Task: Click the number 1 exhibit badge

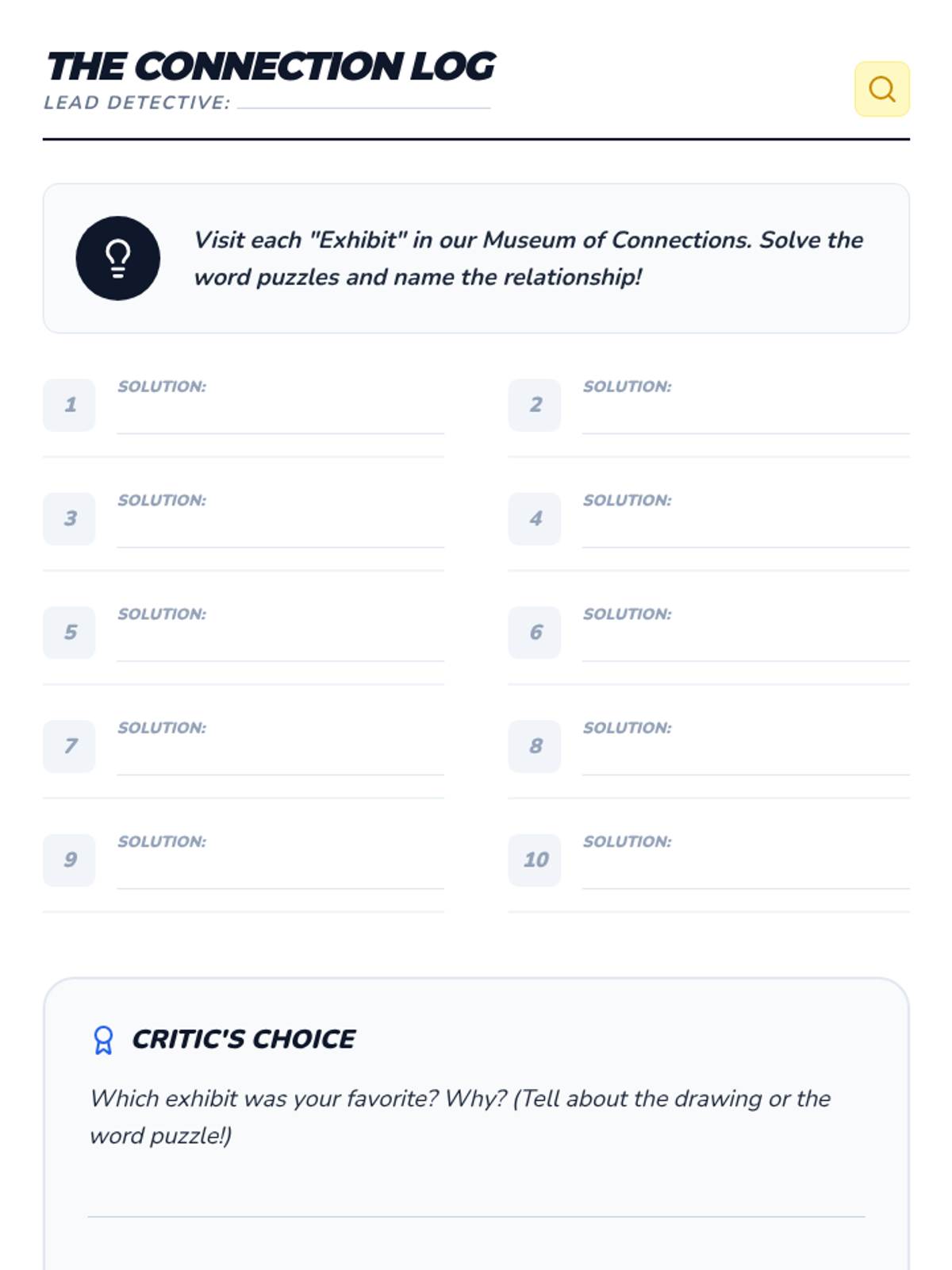Action: 70,405
